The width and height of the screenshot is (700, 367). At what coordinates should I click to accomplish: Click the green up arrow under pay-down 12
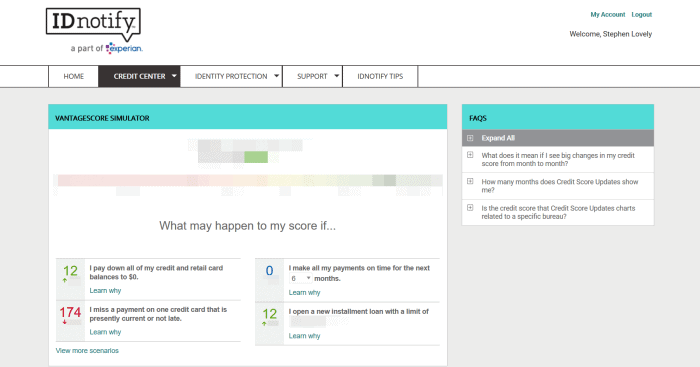pyautogui.click(x=65, y=280)
